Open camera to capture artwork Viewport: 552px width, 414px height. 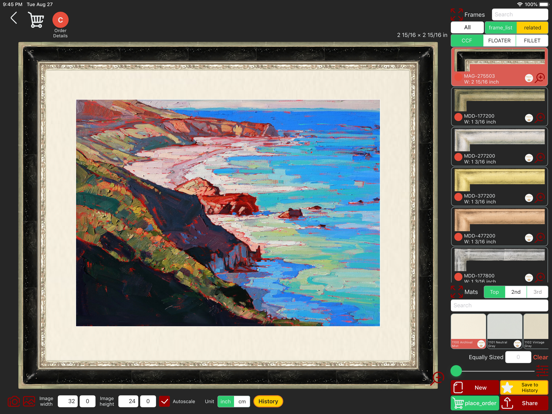pos(14,401)
